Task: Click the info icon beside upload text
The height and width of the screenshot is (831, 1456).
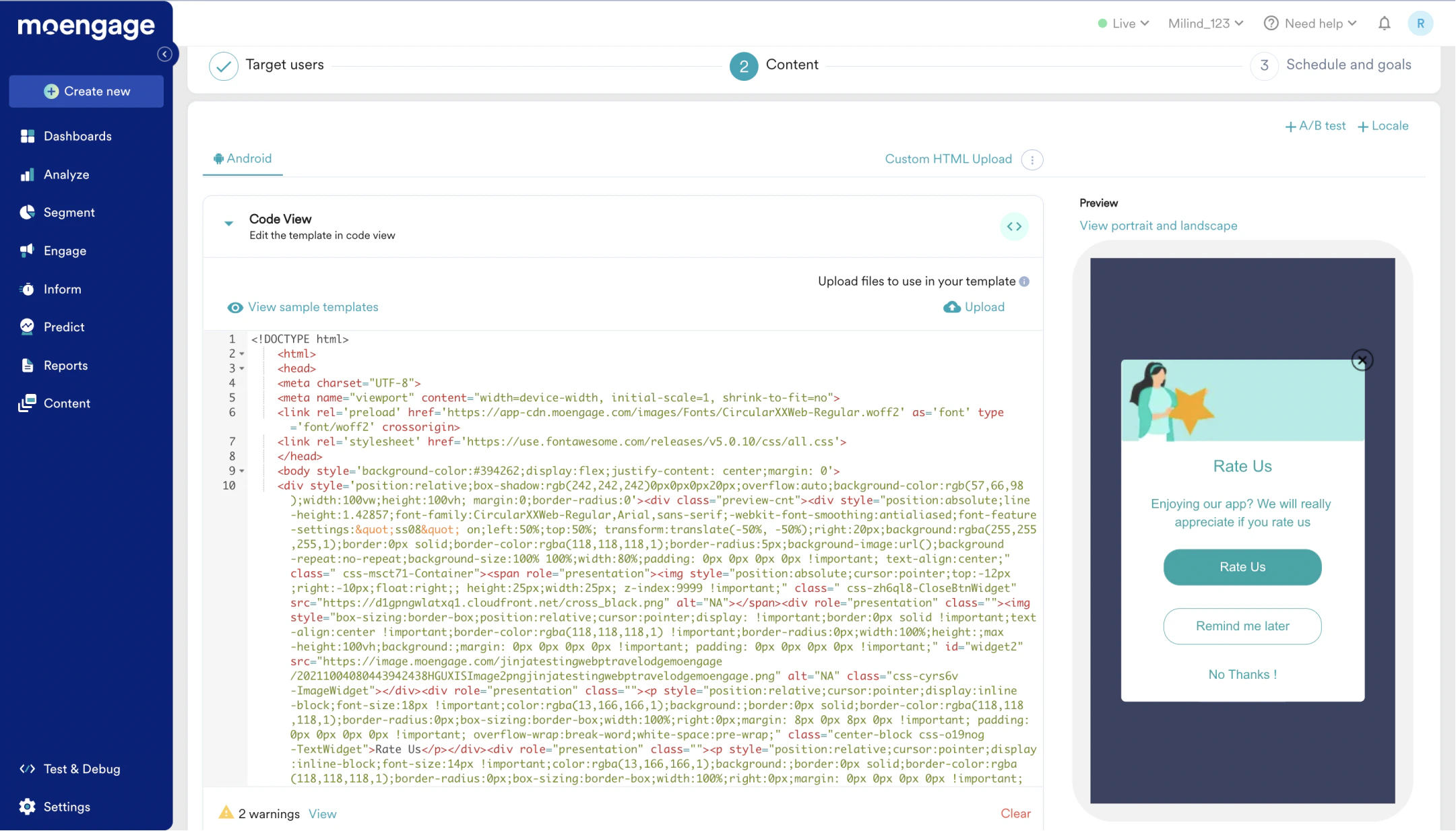Action: (x=1024, y=281)
